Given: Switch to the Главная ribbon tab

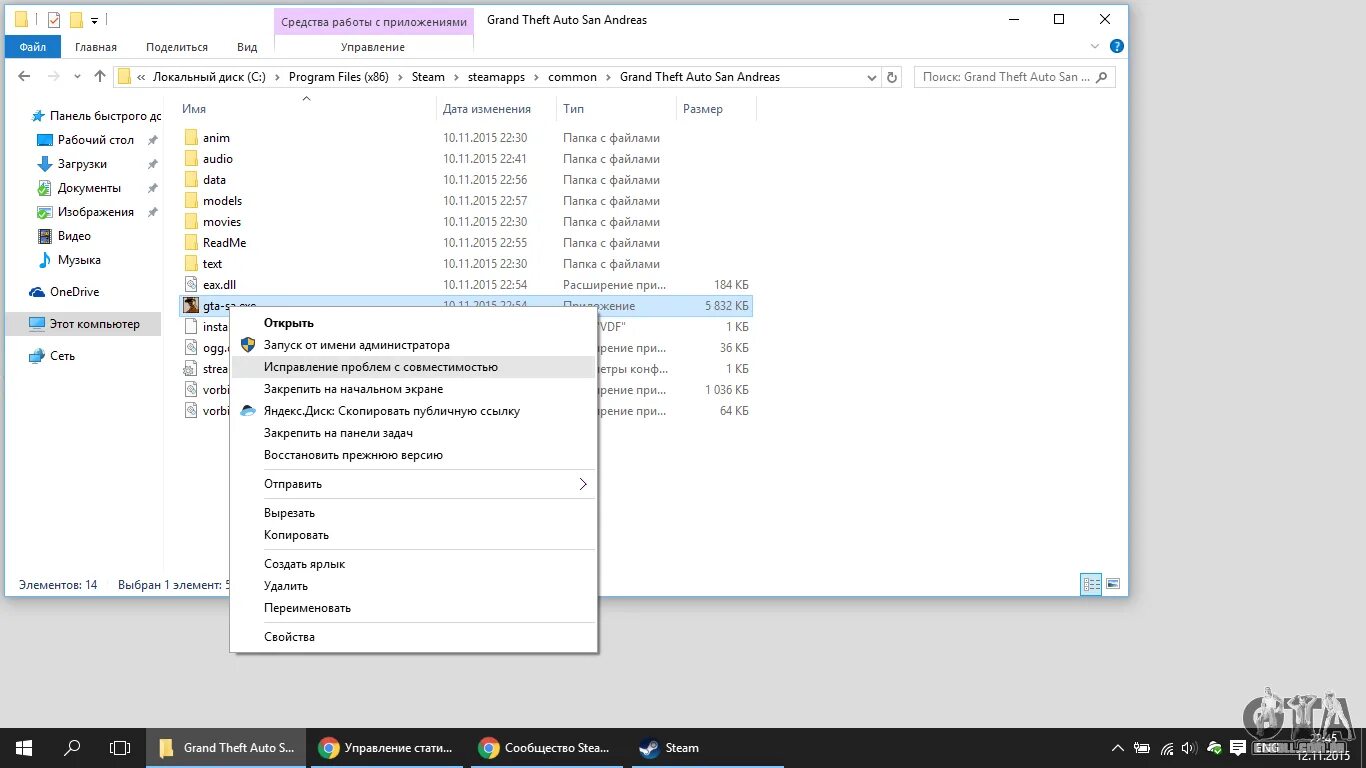Looking at the screenshot, I should click(96, 47).
